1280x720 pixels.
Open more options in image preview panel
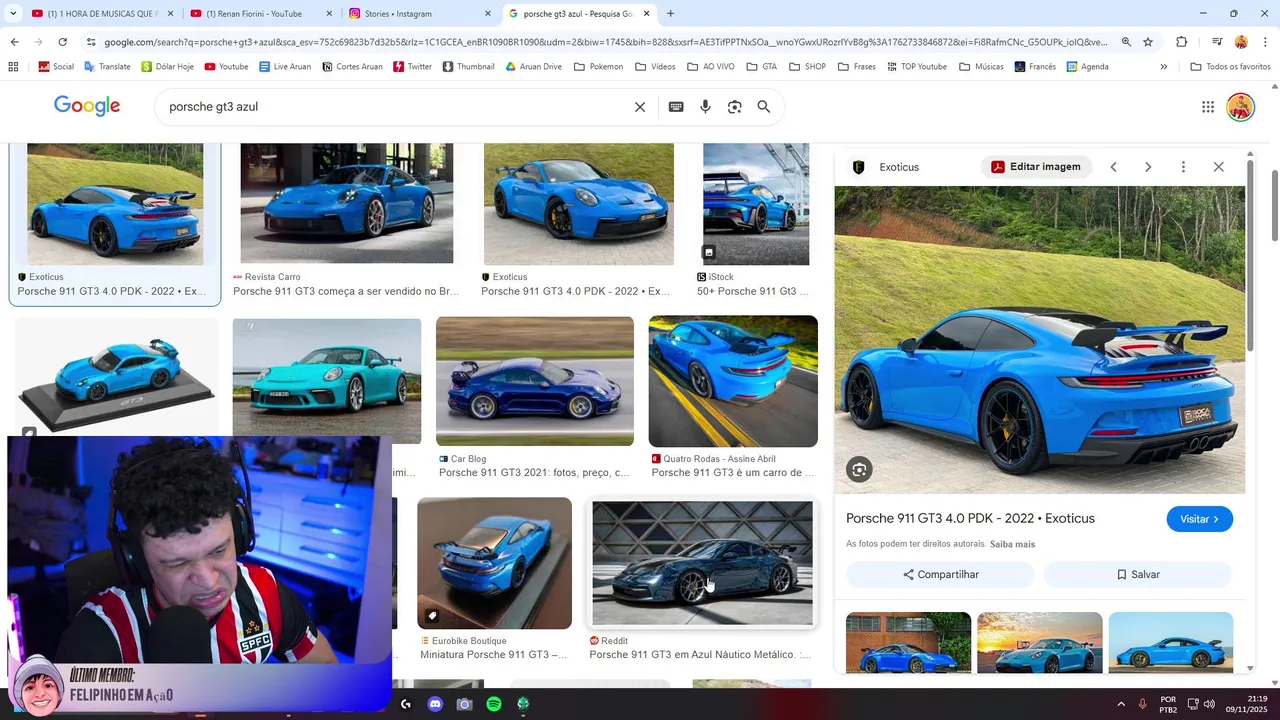click(x=1183, y=167)
